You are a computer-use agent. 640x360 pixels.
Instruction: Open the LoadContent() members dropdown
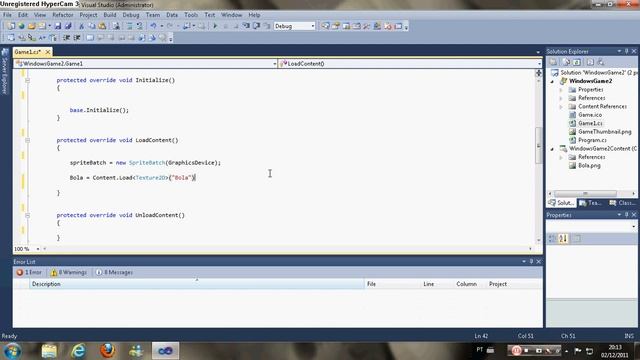tap(539, 64)
